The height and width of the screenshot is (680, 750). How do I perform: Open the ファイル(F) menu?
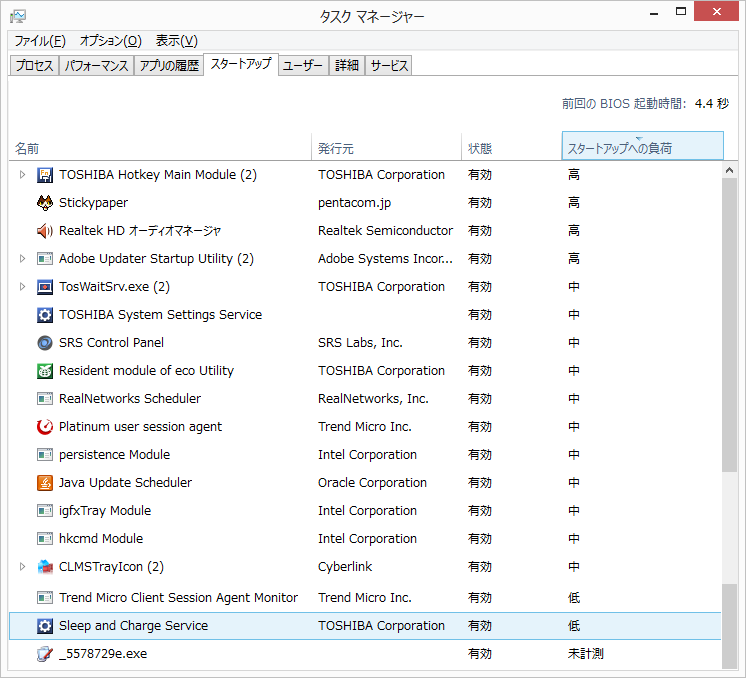coord(40,41)
